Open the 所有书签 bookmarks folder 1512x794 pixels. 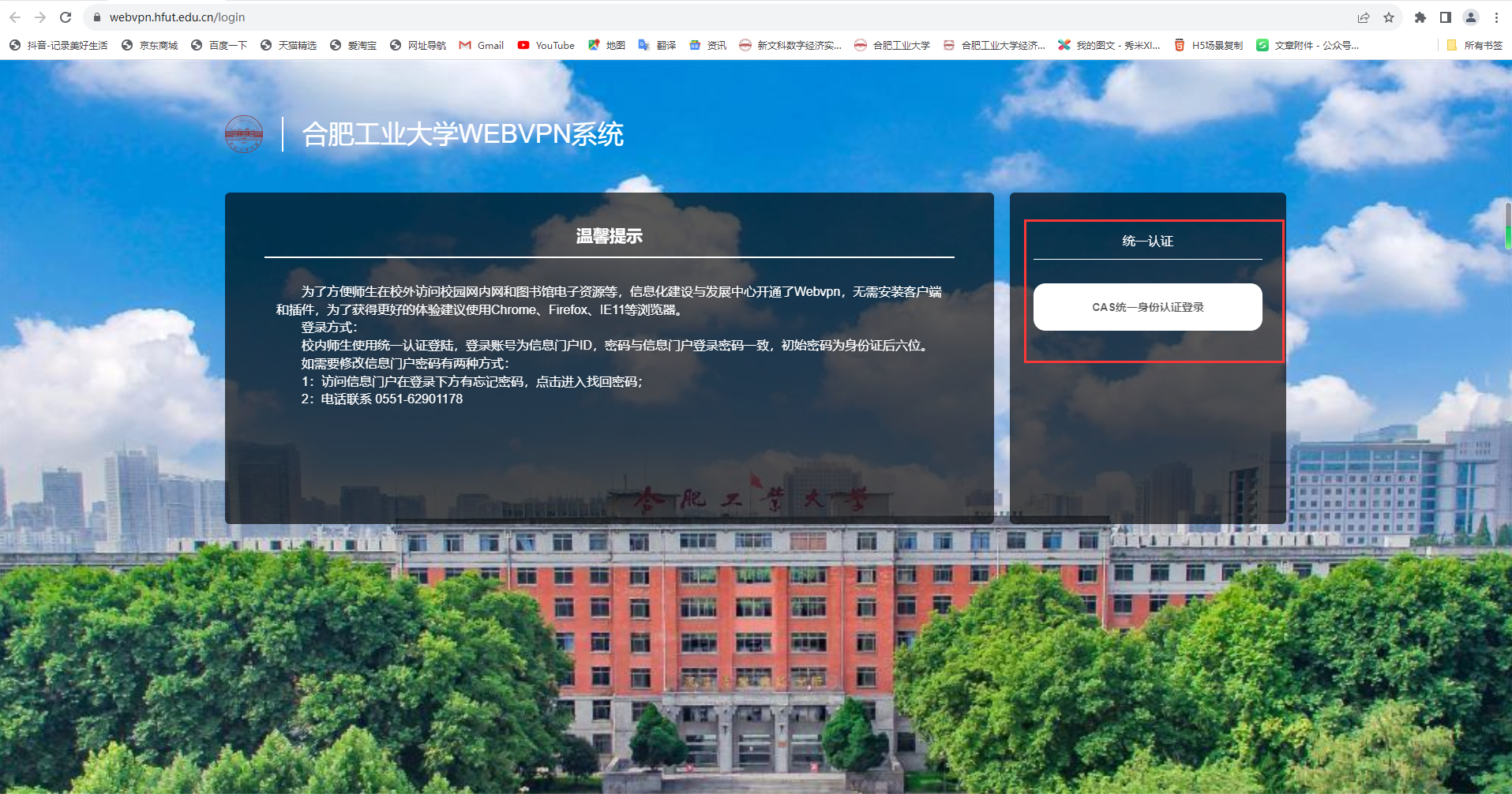pos(1474,46)
